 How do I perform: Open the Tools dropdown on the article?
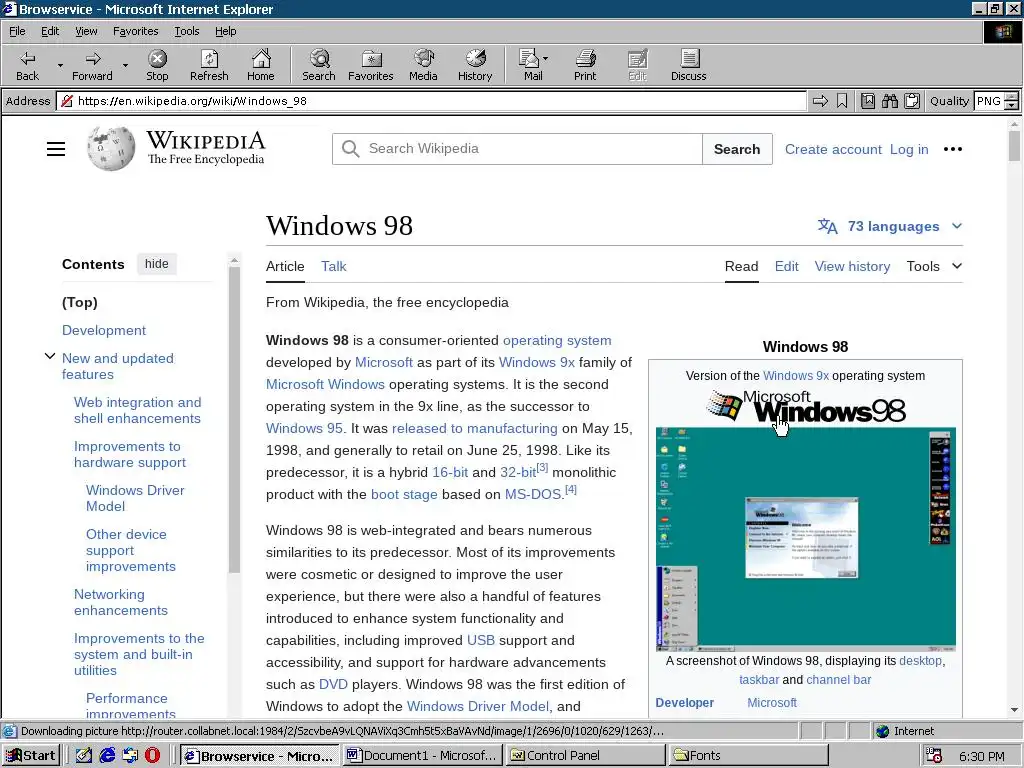934,266
